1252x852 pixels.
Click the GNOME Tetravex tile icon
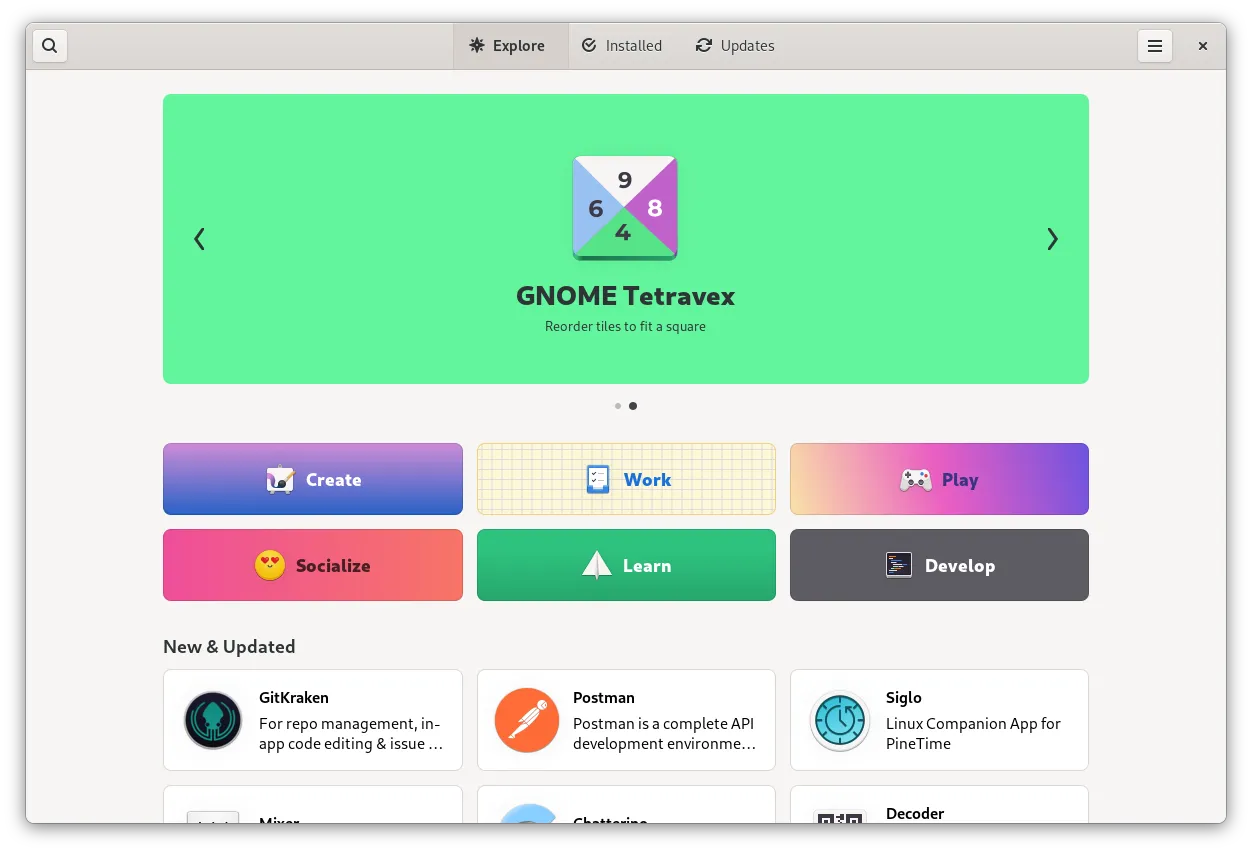(x=625, y=208)
